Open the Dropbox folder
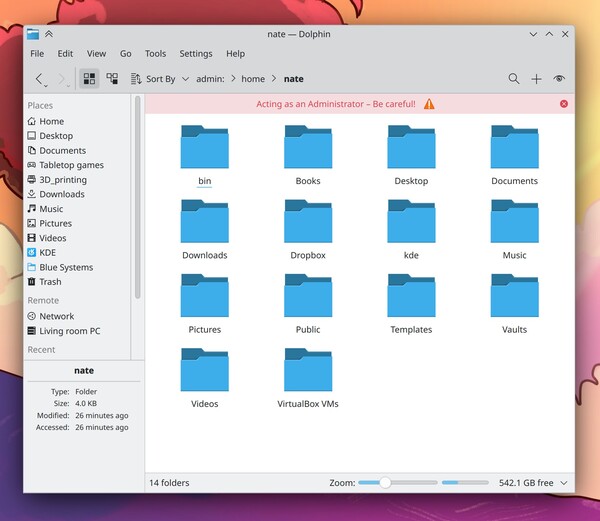The height and width of the screenshot is (521, 600). point(308,222)
